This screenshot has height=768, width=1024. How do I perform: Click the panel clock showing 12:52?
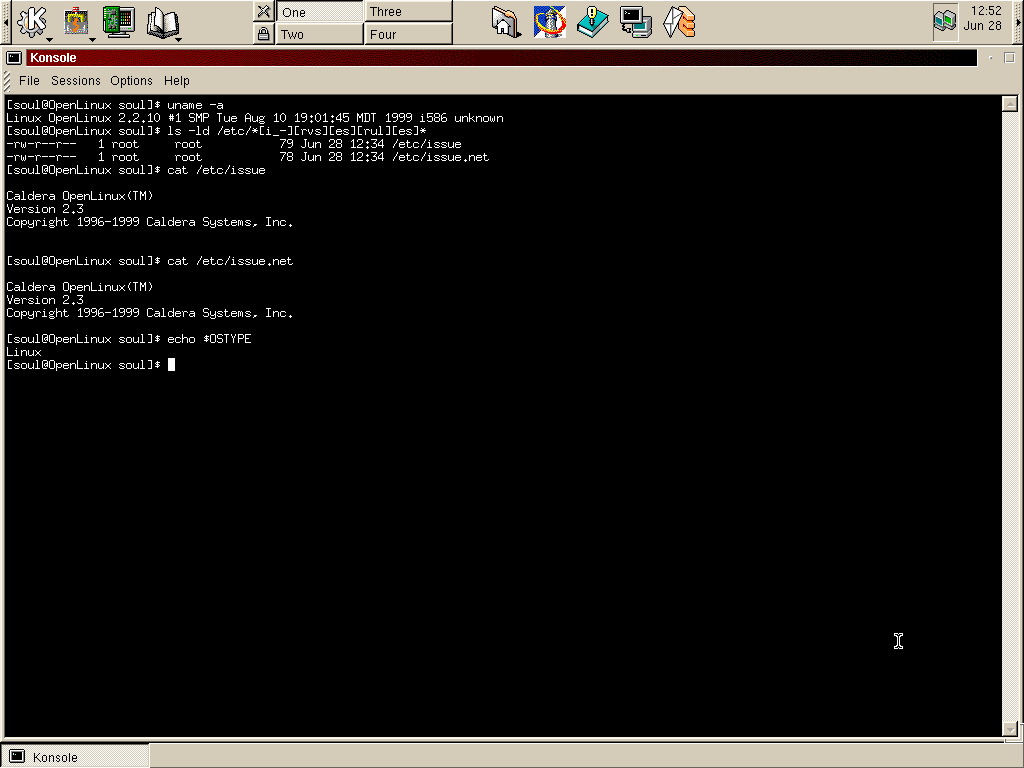coord(984,18)
